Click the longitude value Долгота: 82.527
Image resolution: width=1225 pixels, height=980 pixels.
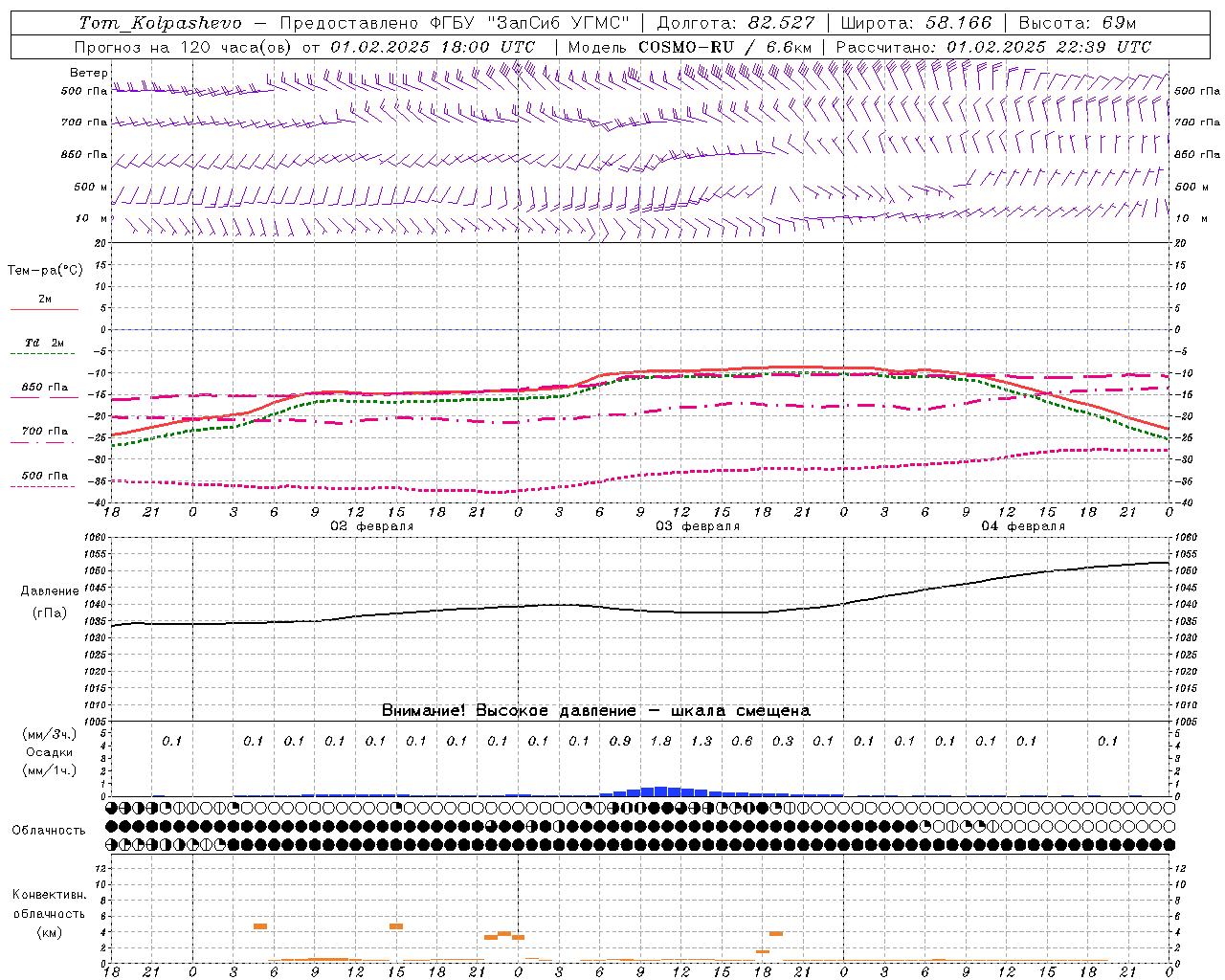[736, 23]
